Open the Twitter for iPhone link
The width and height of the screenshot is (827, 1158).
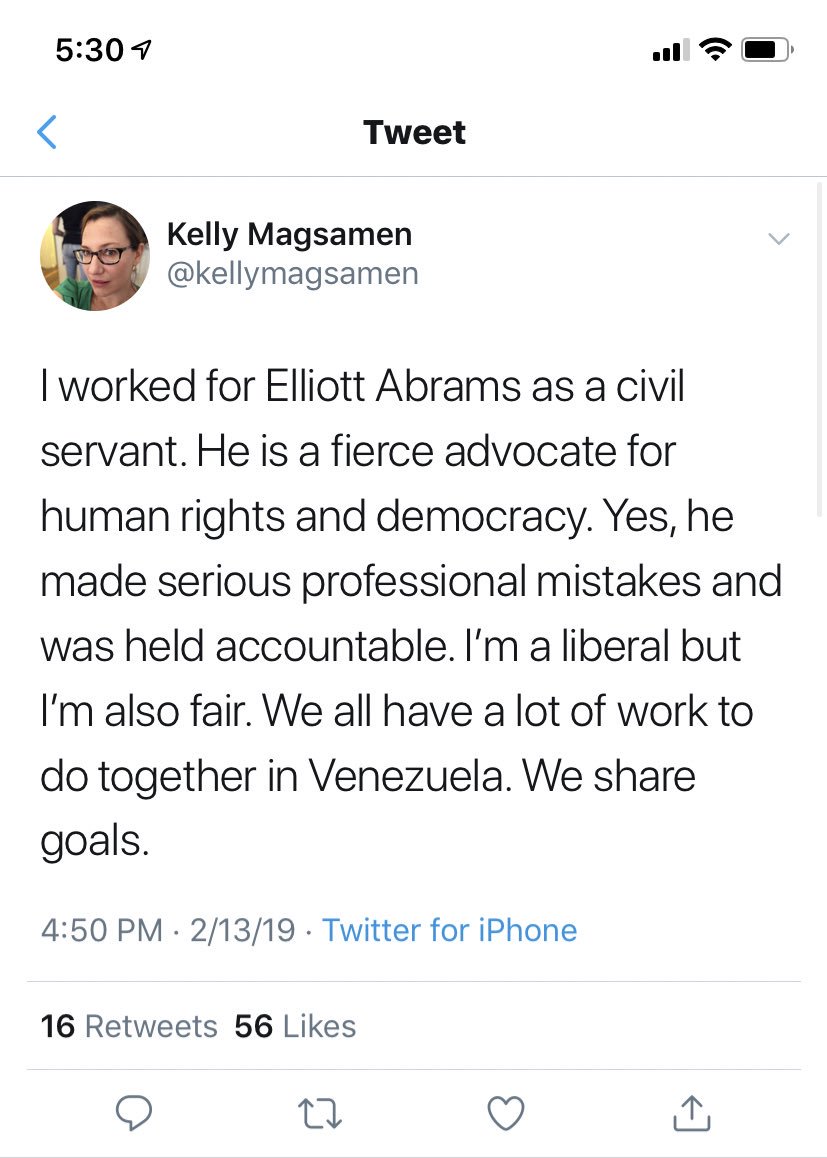(x=449, y=930)
